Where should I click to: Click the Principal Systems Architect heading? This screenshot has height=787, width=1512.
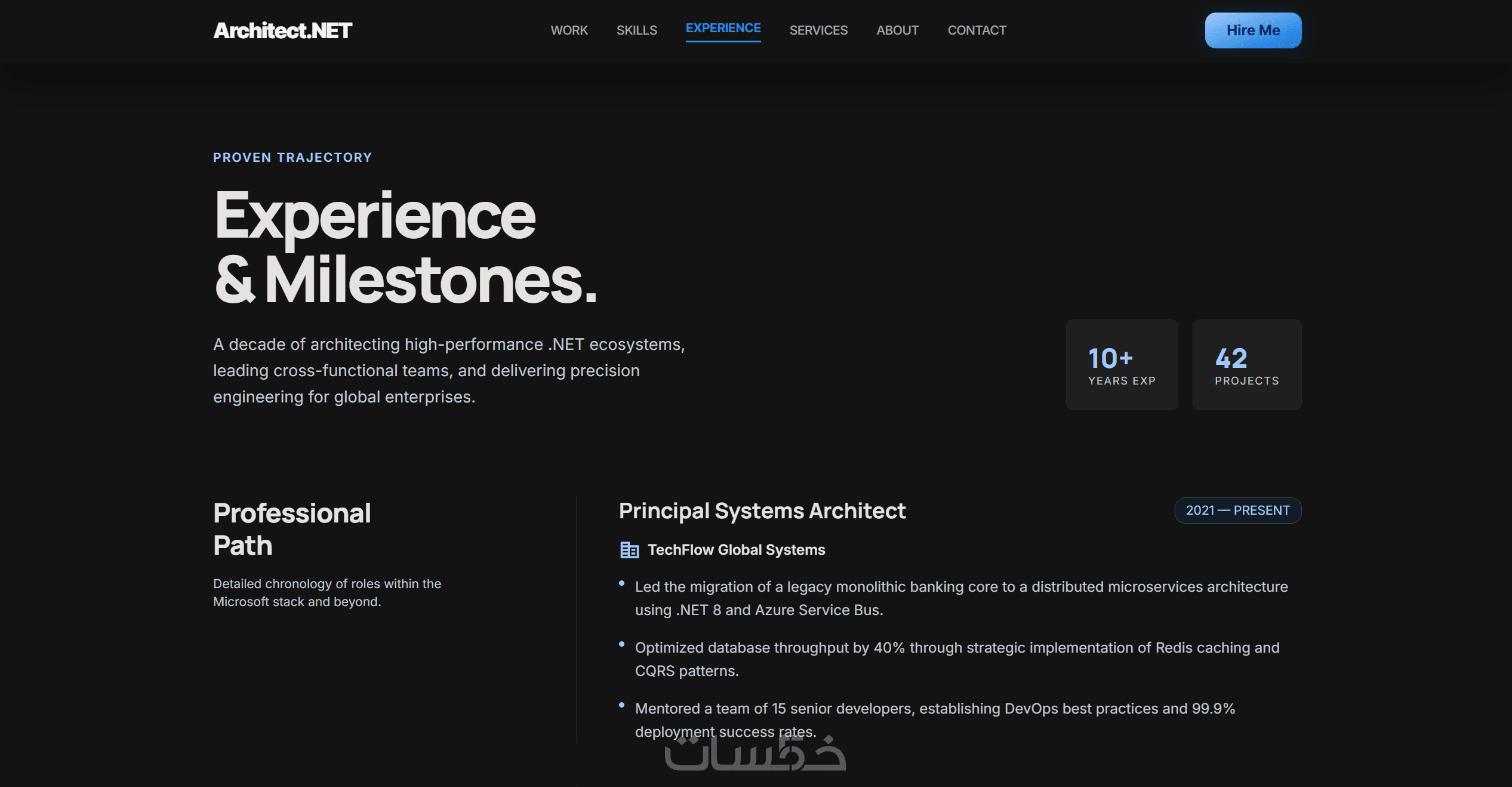tap(762, 511)
